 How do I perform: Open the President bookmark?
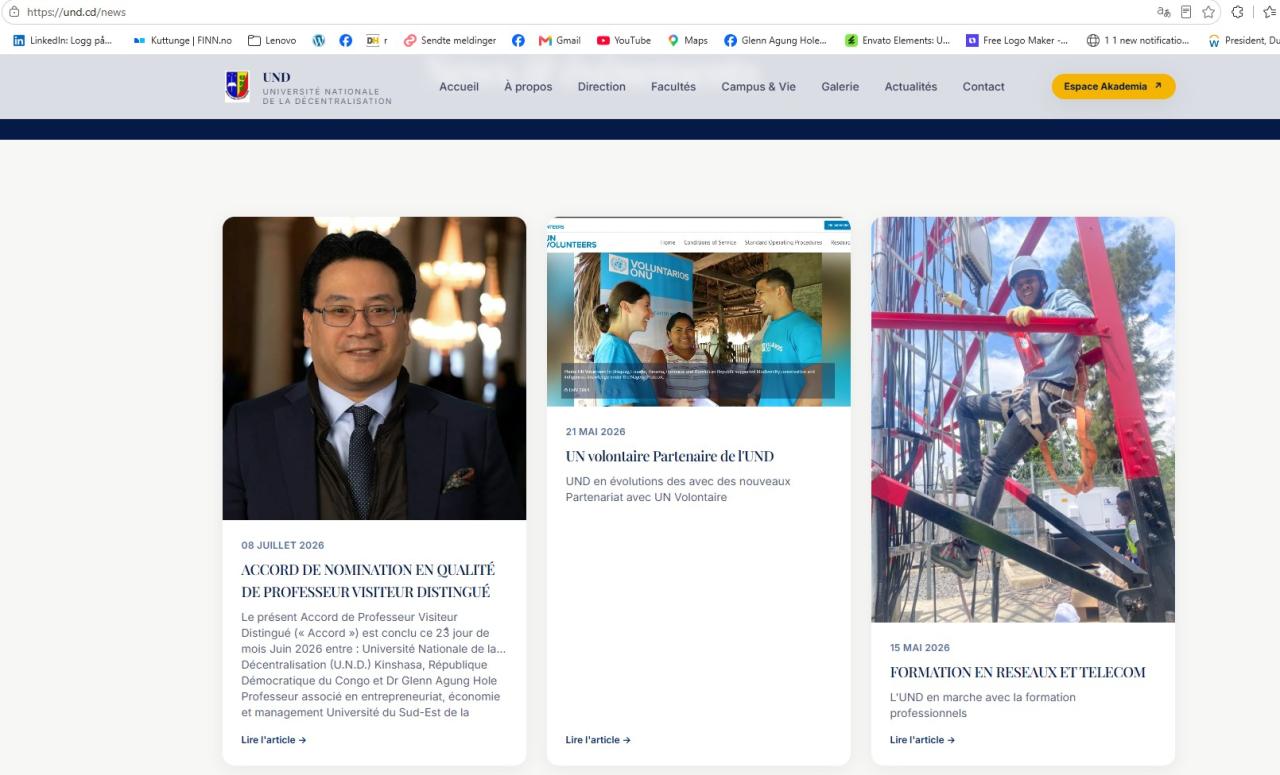click(1244, 41)
